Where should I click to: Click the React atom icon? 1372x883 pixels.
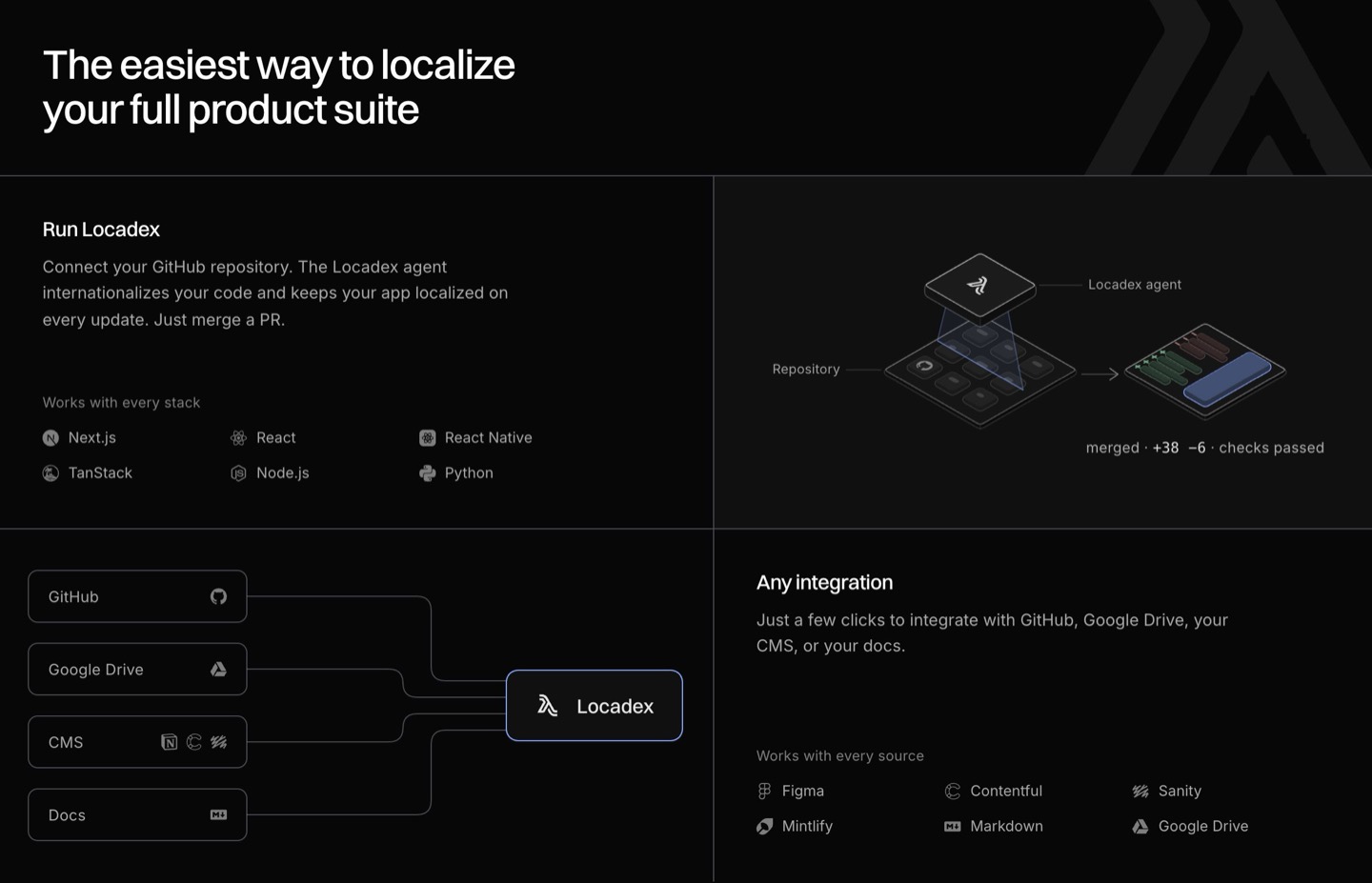click(238, 438)
